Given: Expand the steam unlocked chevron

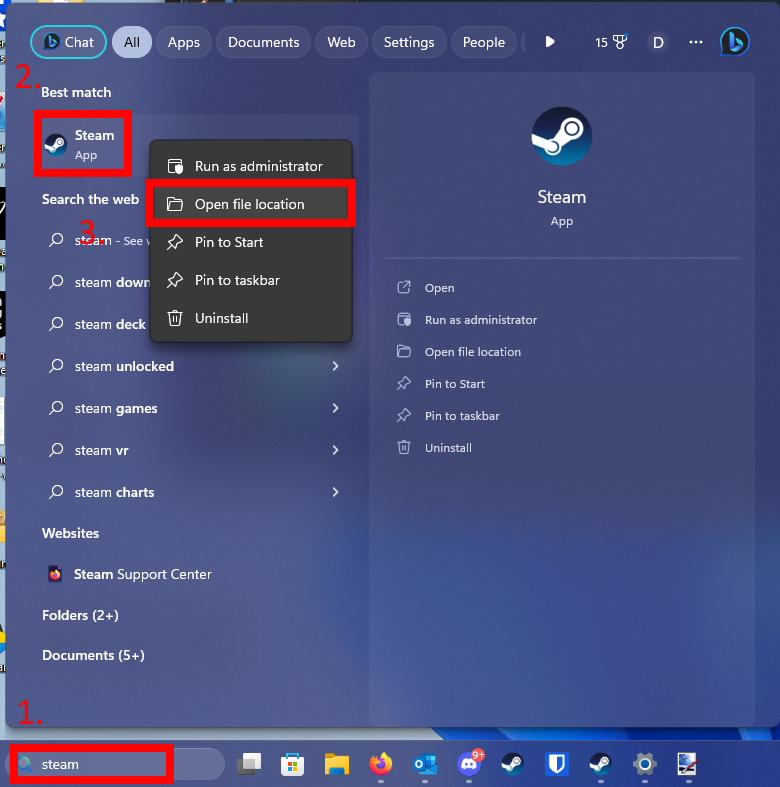Looking at the screenshot, I should [335, 366].
